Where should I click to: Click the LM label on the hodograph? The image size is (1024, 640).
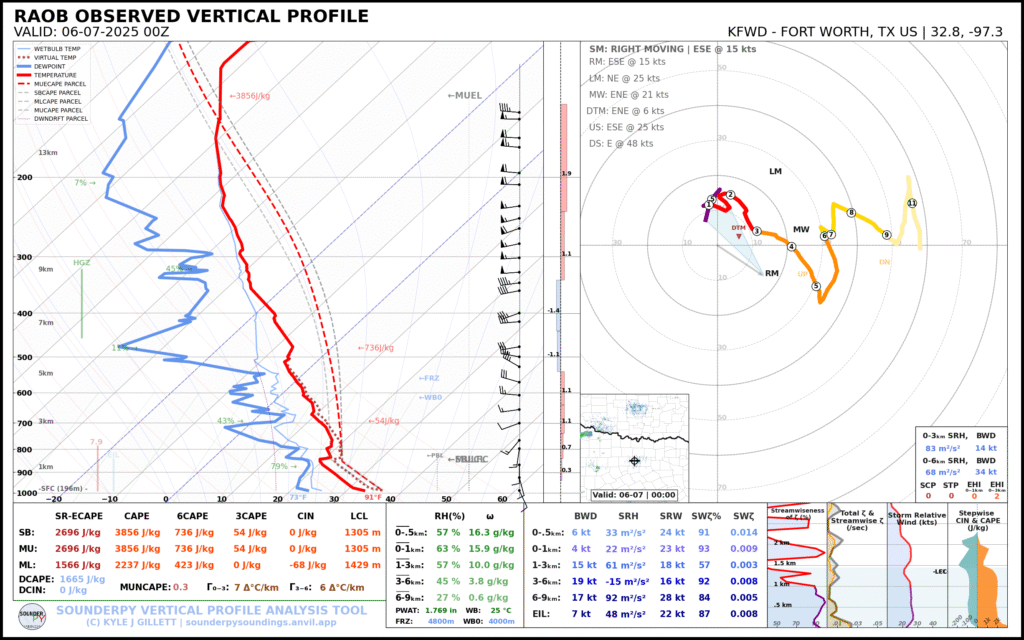click(x=775, y=172)
